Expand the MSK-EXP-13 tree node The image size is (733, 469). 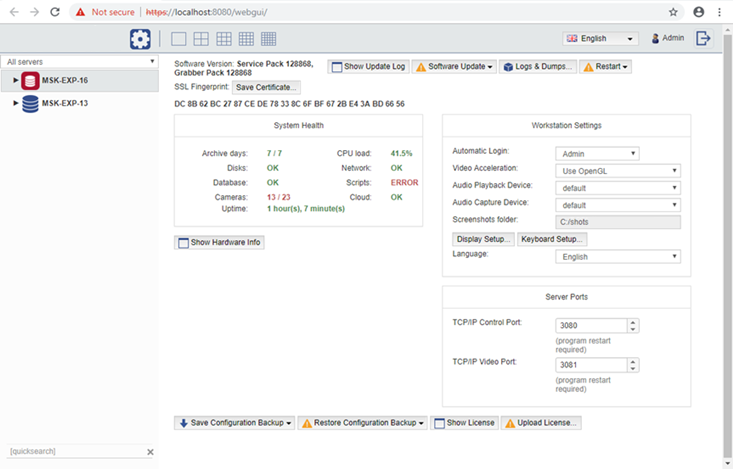16,103
